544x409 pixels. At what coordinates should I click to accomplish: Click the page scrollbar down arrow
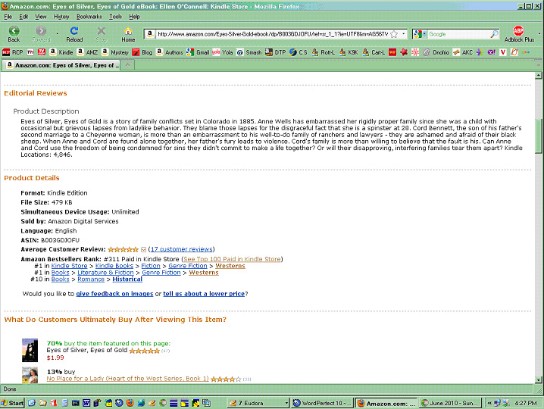pos(538,380)
